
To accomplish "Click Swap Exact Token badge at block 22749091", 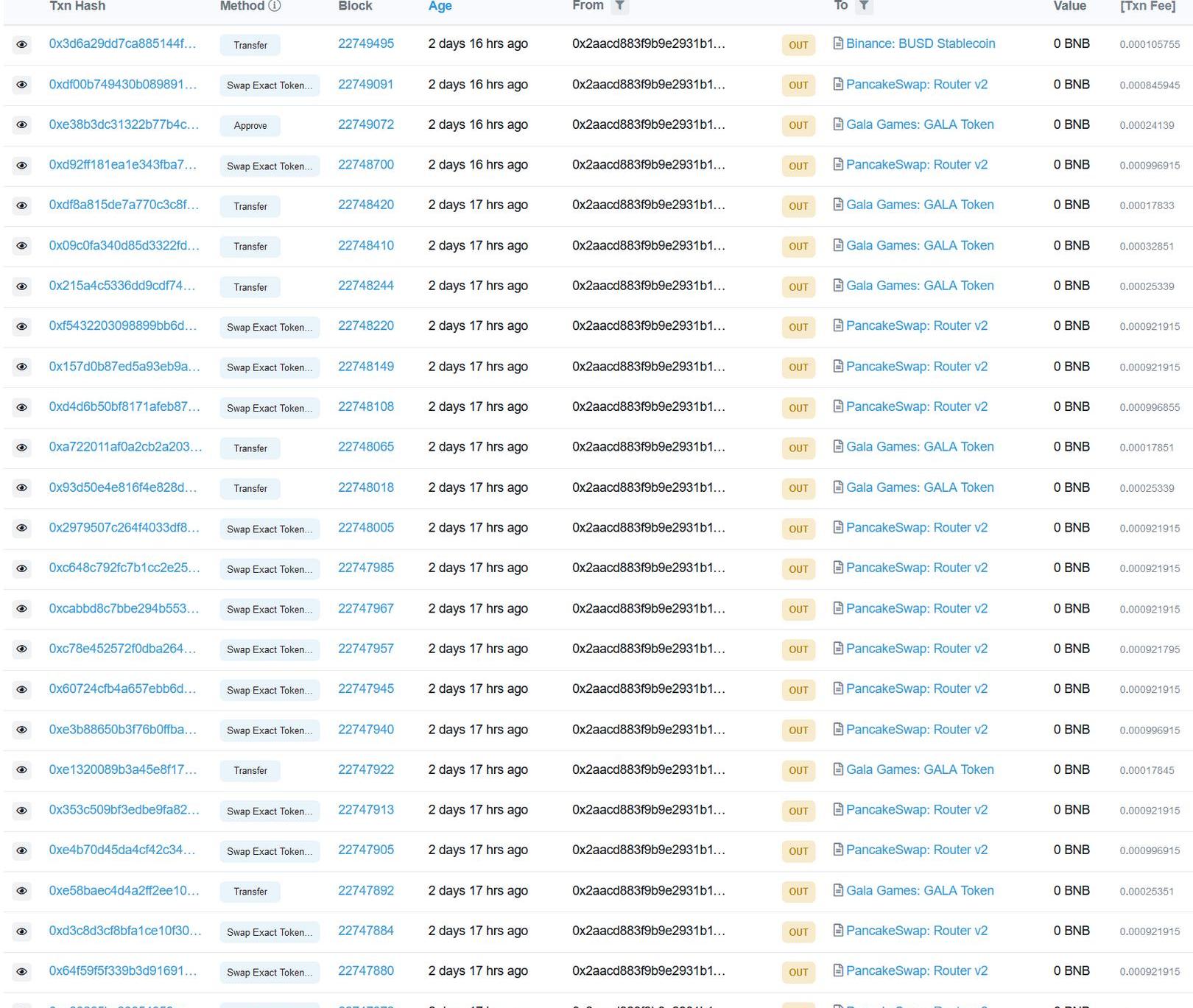I will coord(270,85).
